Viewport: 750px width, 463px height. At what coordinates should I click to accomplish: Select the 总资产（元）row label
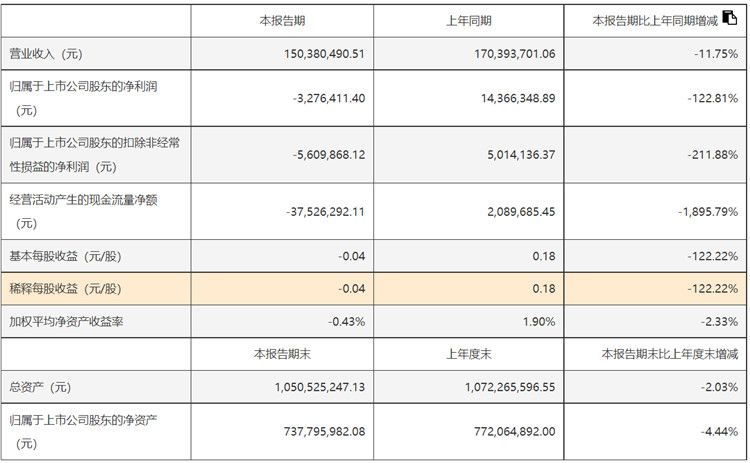tap(41, 387)
